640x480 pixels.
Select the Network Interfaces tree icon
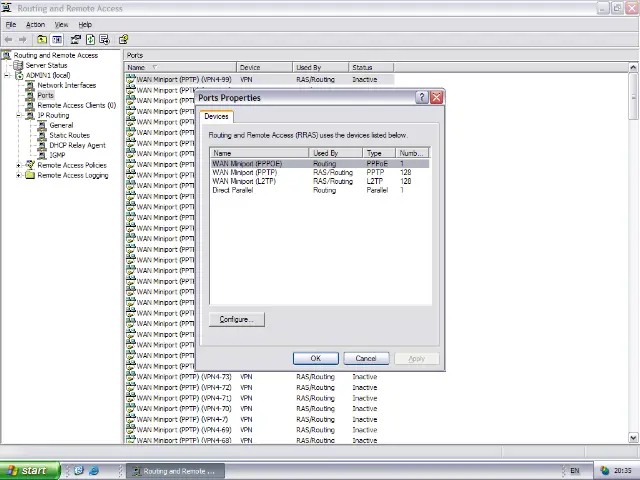30,85
